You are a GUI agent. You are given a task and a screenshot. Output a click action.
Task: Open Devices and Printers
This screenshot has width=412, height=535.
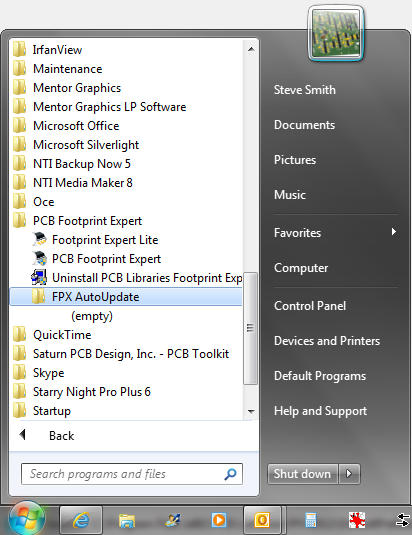tap(327, 341)
